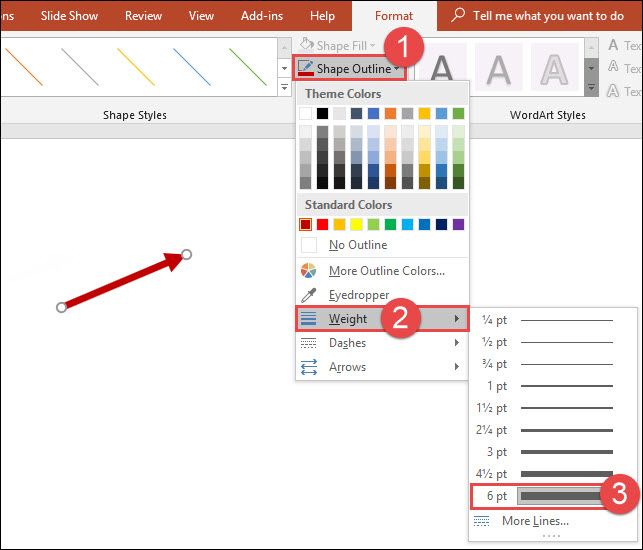
Task: Open the Slide Show tab
Action: point(69,16)
